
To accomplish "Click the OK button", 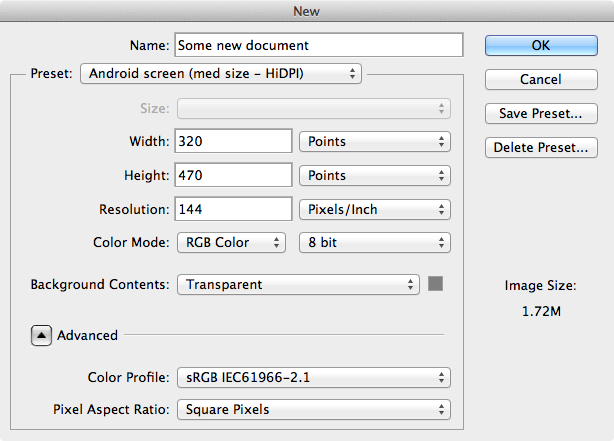I will [540, 45].
